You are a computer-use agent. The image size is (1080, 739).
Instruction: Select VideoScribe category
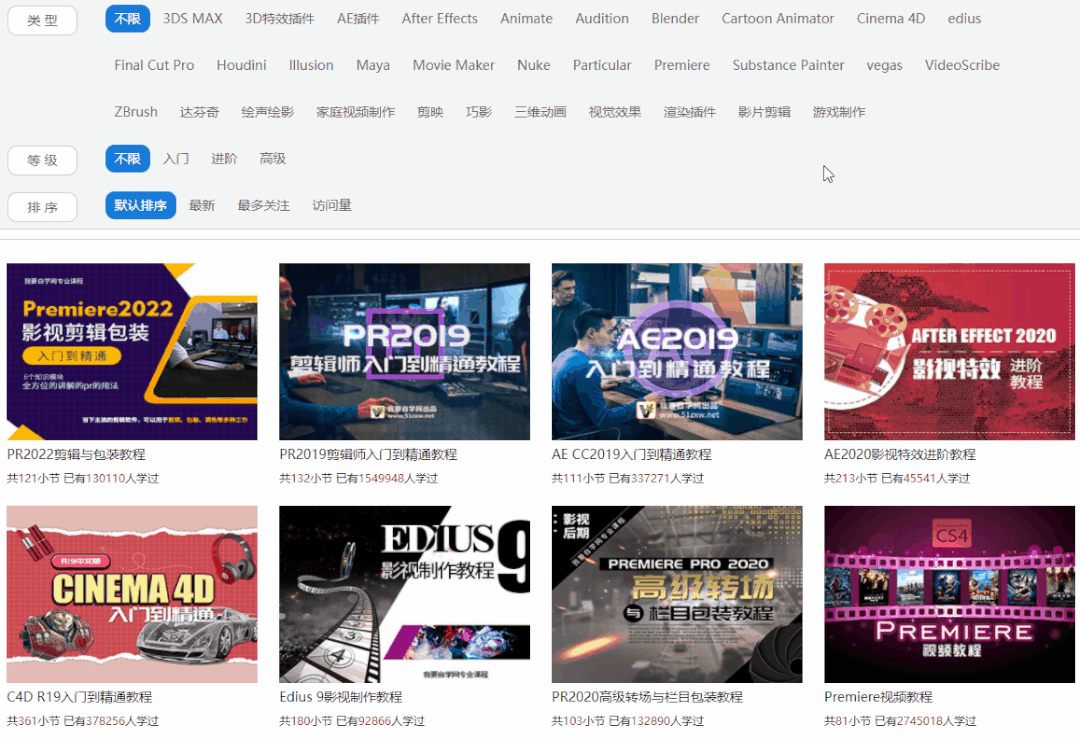962,65
